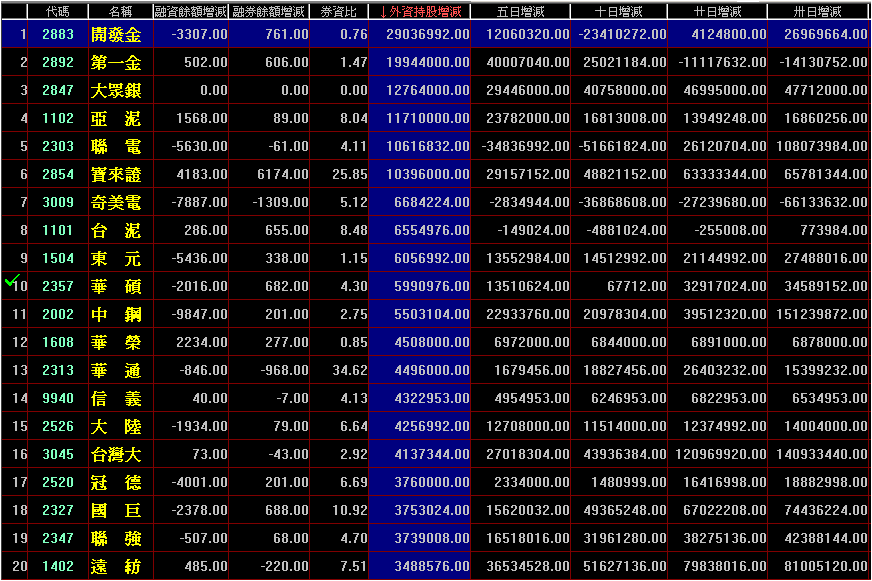Image resolution: width=872 pixels, height=581 pixels.
Task: Select the 華榮 stock name
Action: (116, 342)
